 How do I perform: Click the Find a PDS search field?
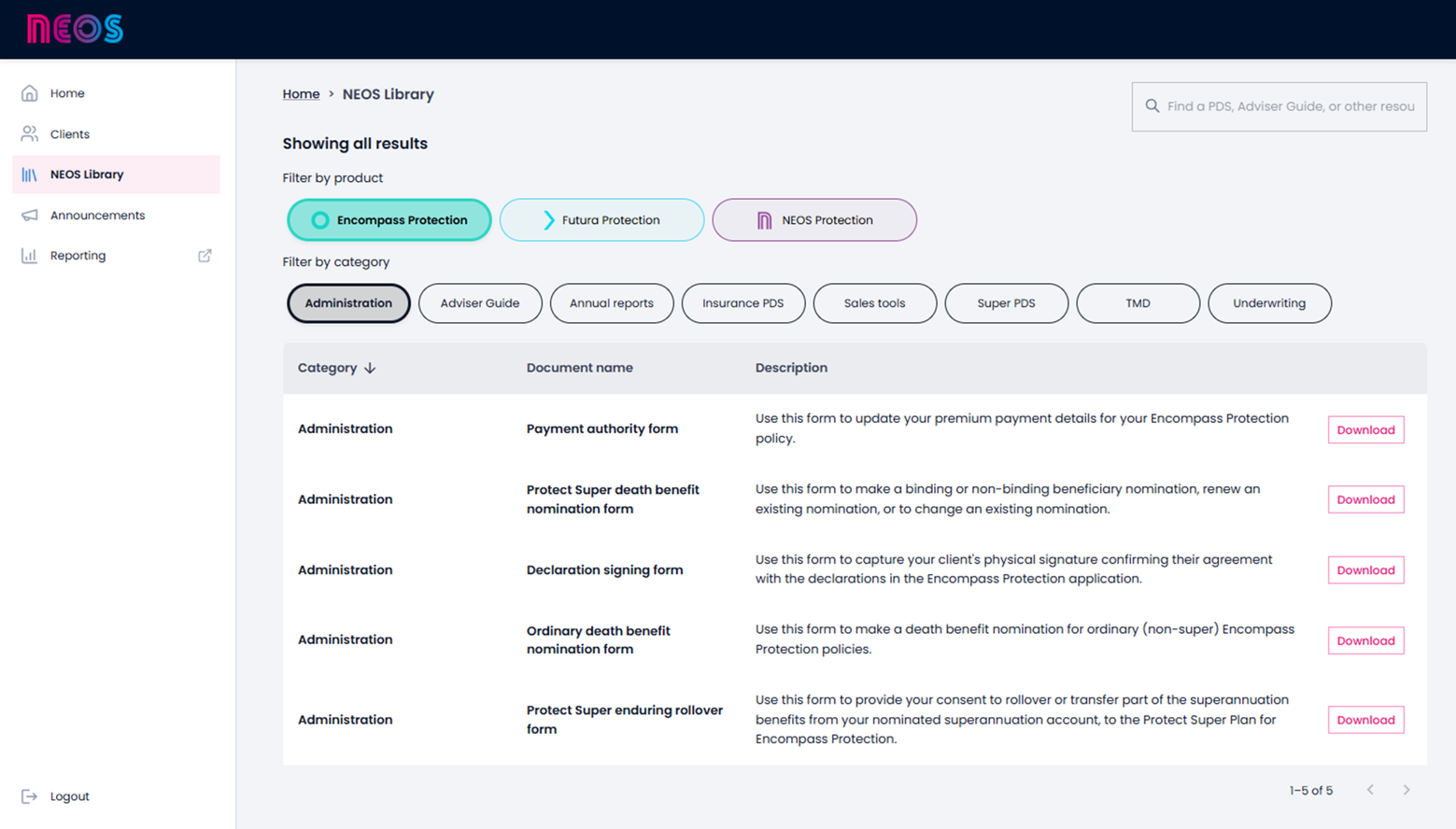pos(1290,106)
